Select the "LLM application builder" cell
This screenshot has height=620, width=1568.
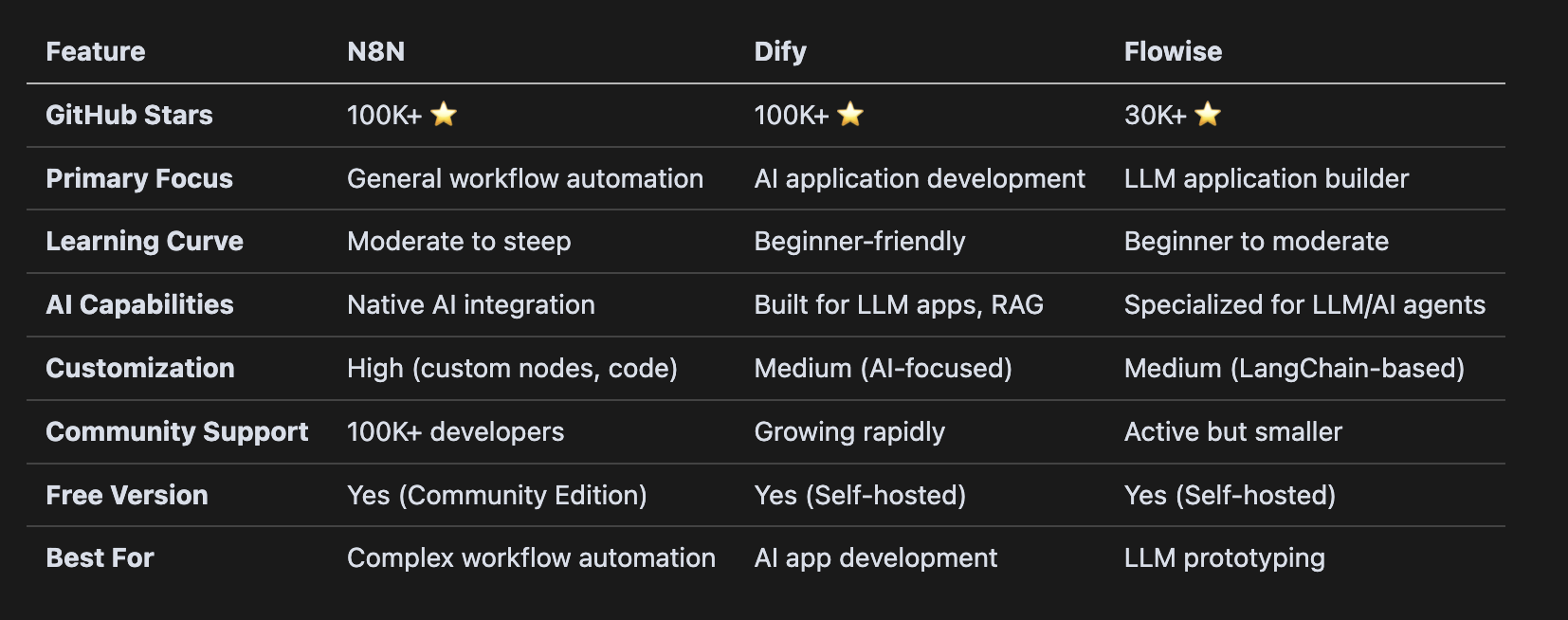click(x=1267, y=178)
